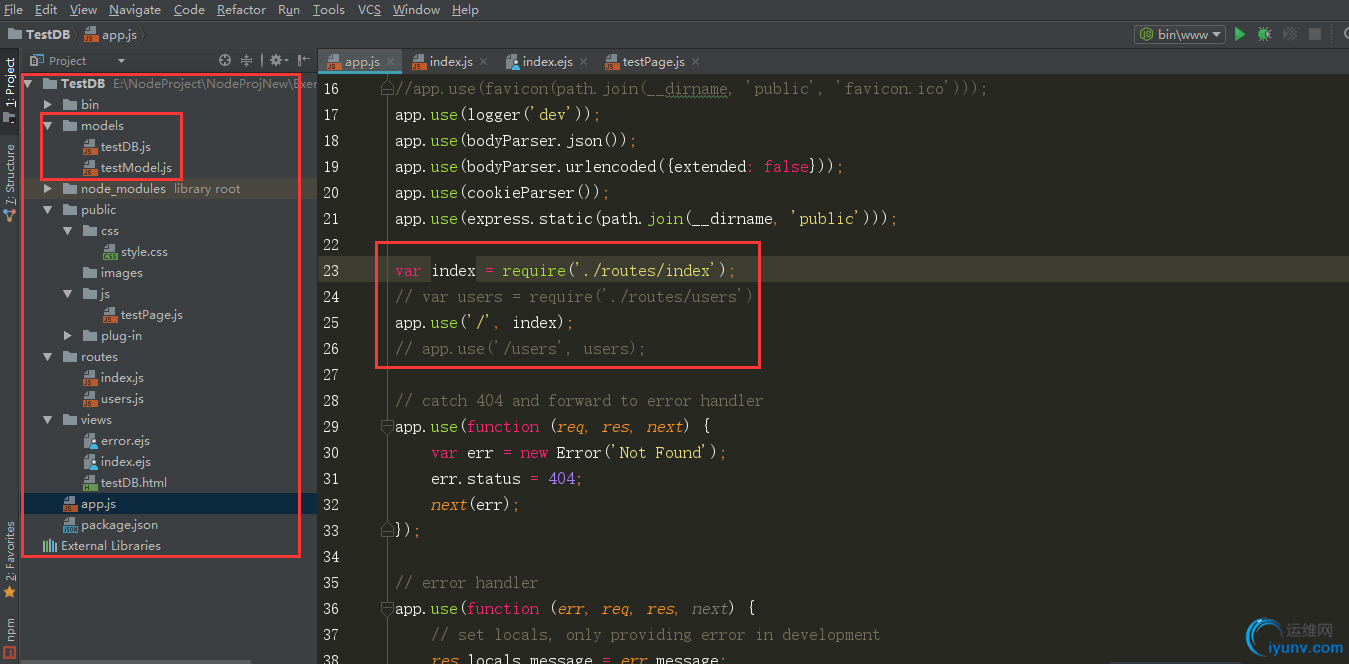Close the testPage.js editor tab
Image resolution: width=1349 pixels, height=664 pixels.
(696, 62)
